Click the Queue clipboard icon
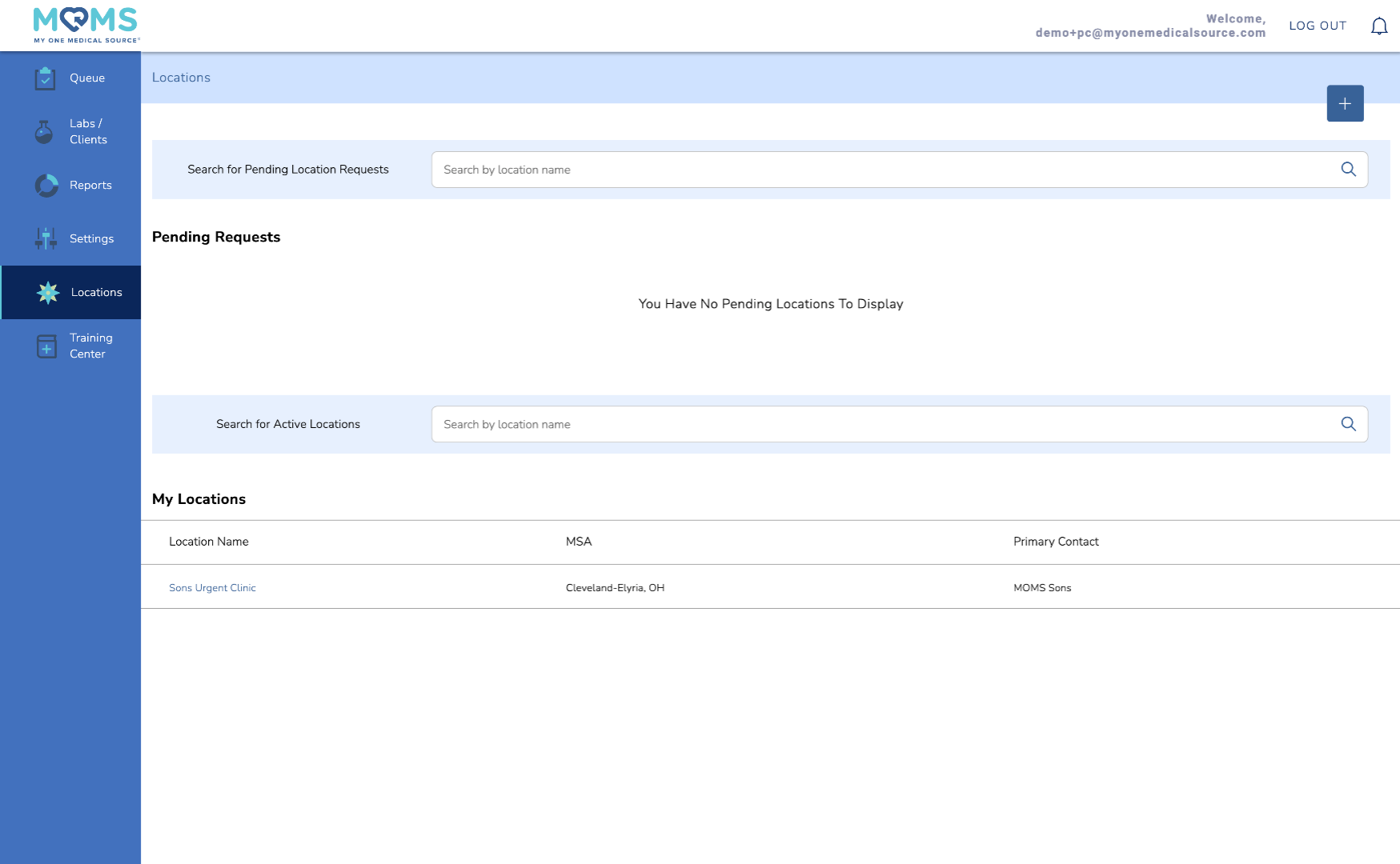 point(46,78)
